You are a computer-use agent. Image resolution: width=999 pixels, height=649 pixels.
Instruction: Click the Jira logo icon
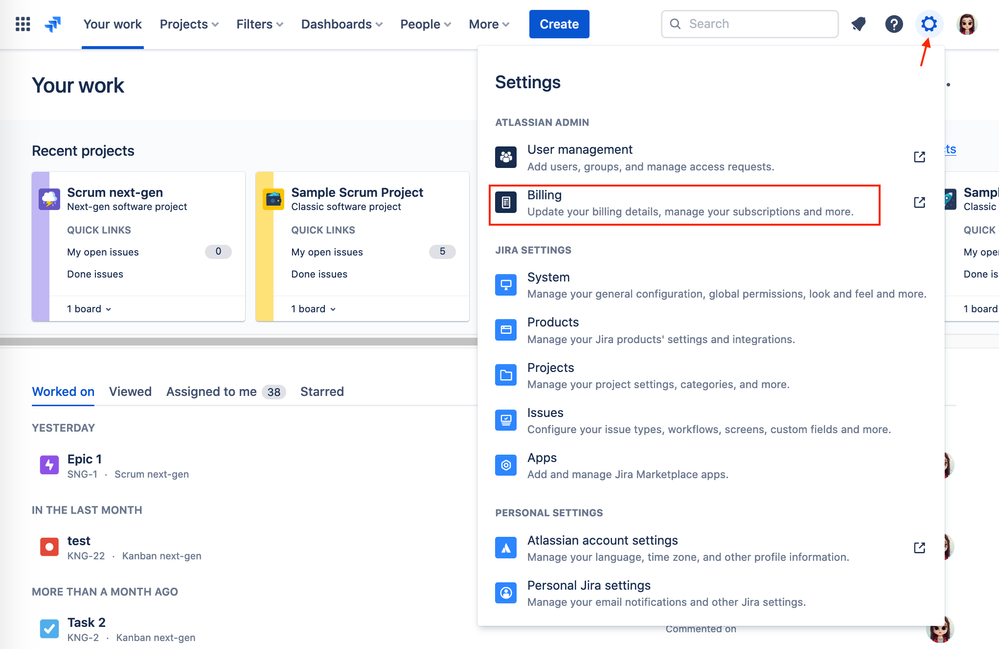click(x=53, y=24)
